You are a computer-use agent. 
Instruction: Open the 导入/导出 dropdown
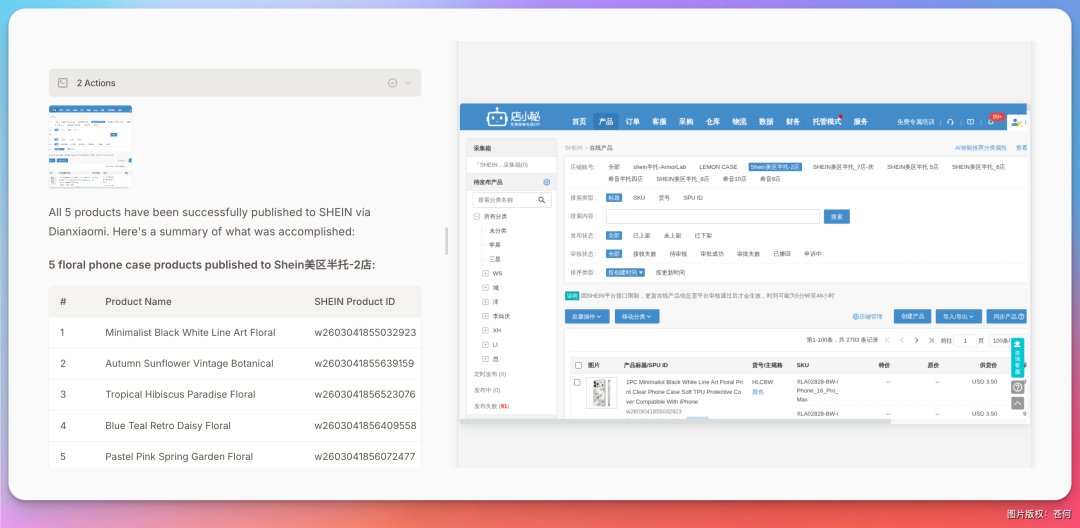pyautogui.click(x=958, y=317)
